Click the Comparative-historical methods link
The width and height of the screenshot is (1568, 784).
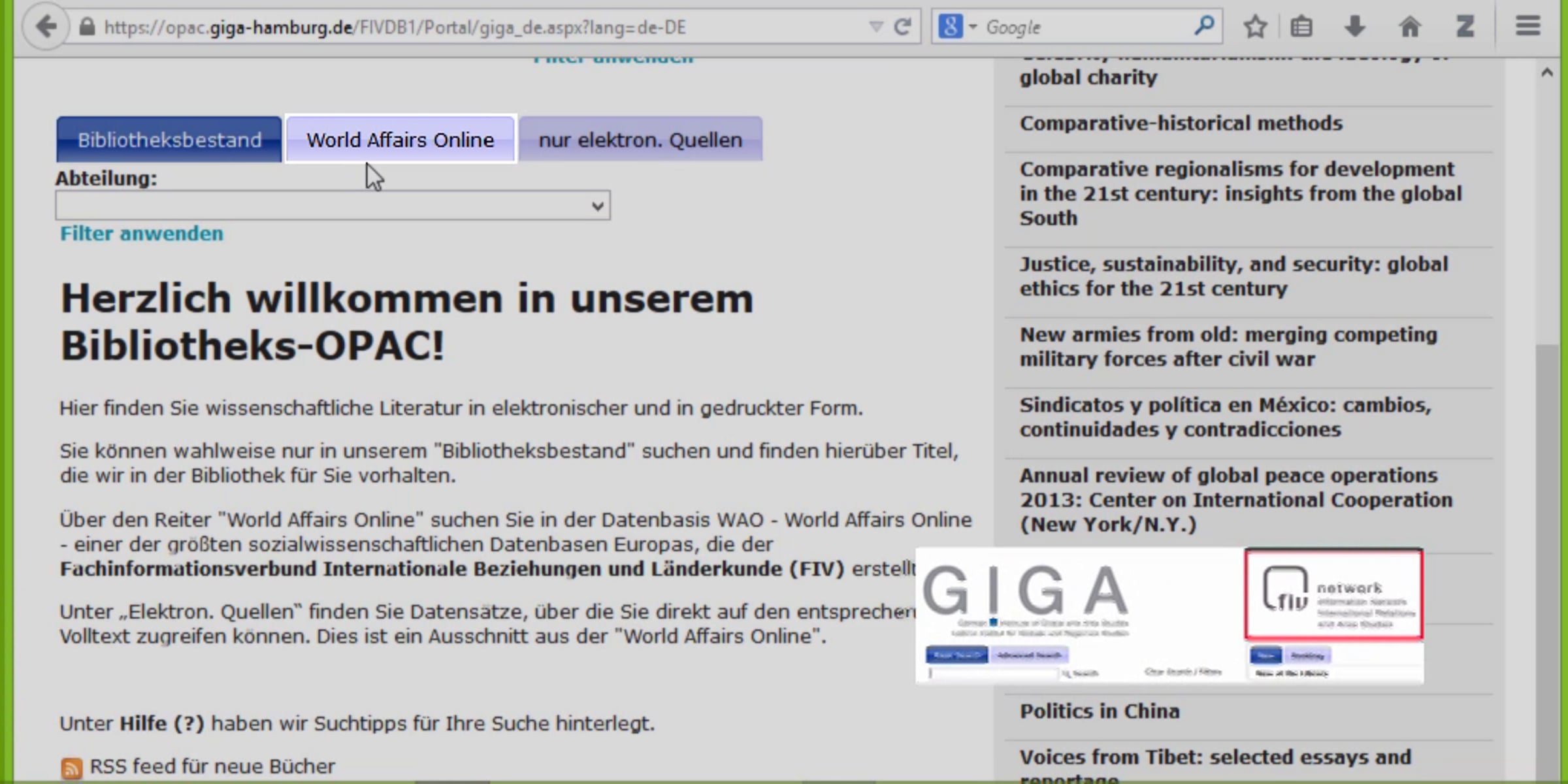click(1181, 123)
